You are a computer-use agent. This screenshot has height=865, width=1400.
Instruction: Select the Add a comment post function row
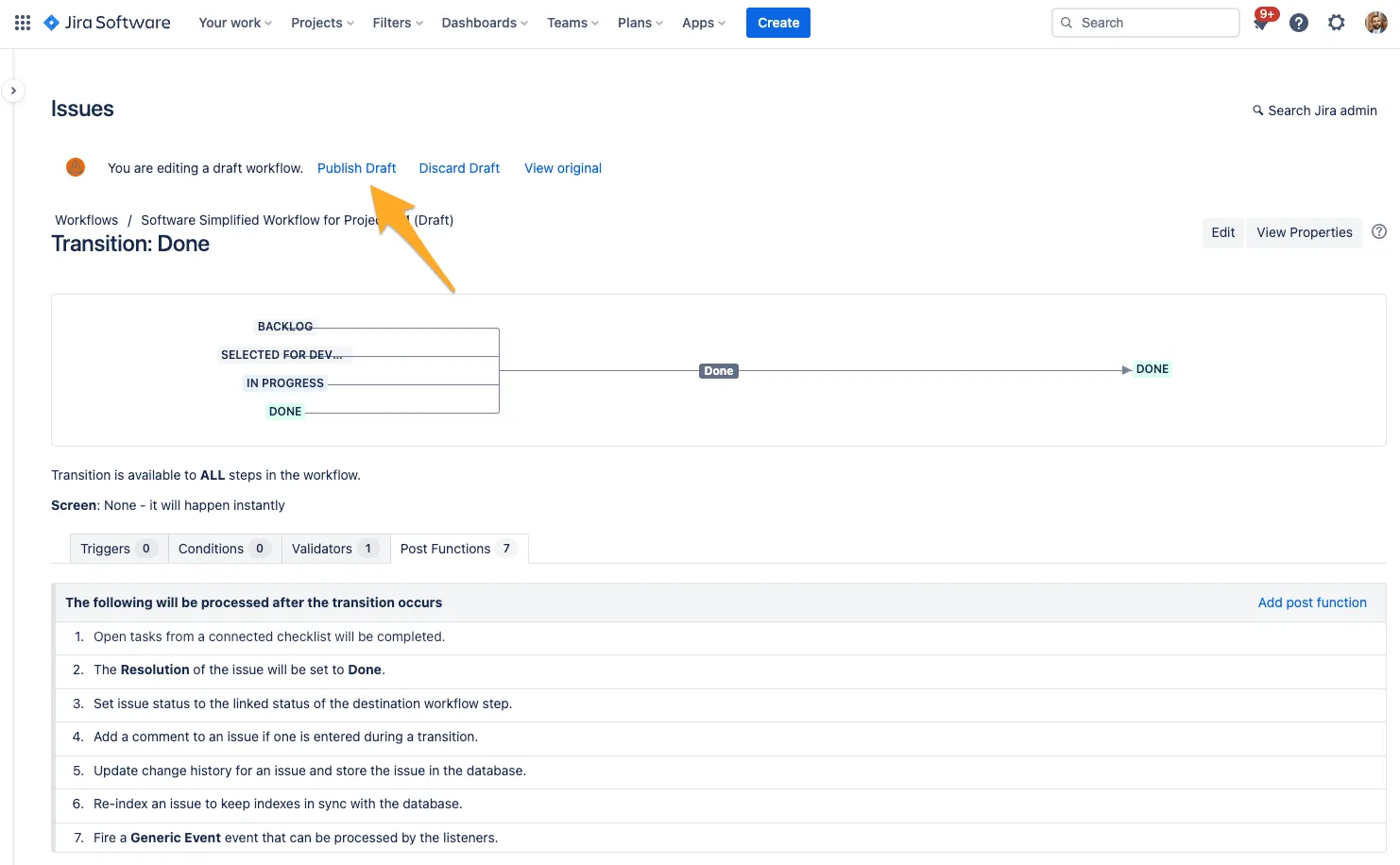(720, 738)
